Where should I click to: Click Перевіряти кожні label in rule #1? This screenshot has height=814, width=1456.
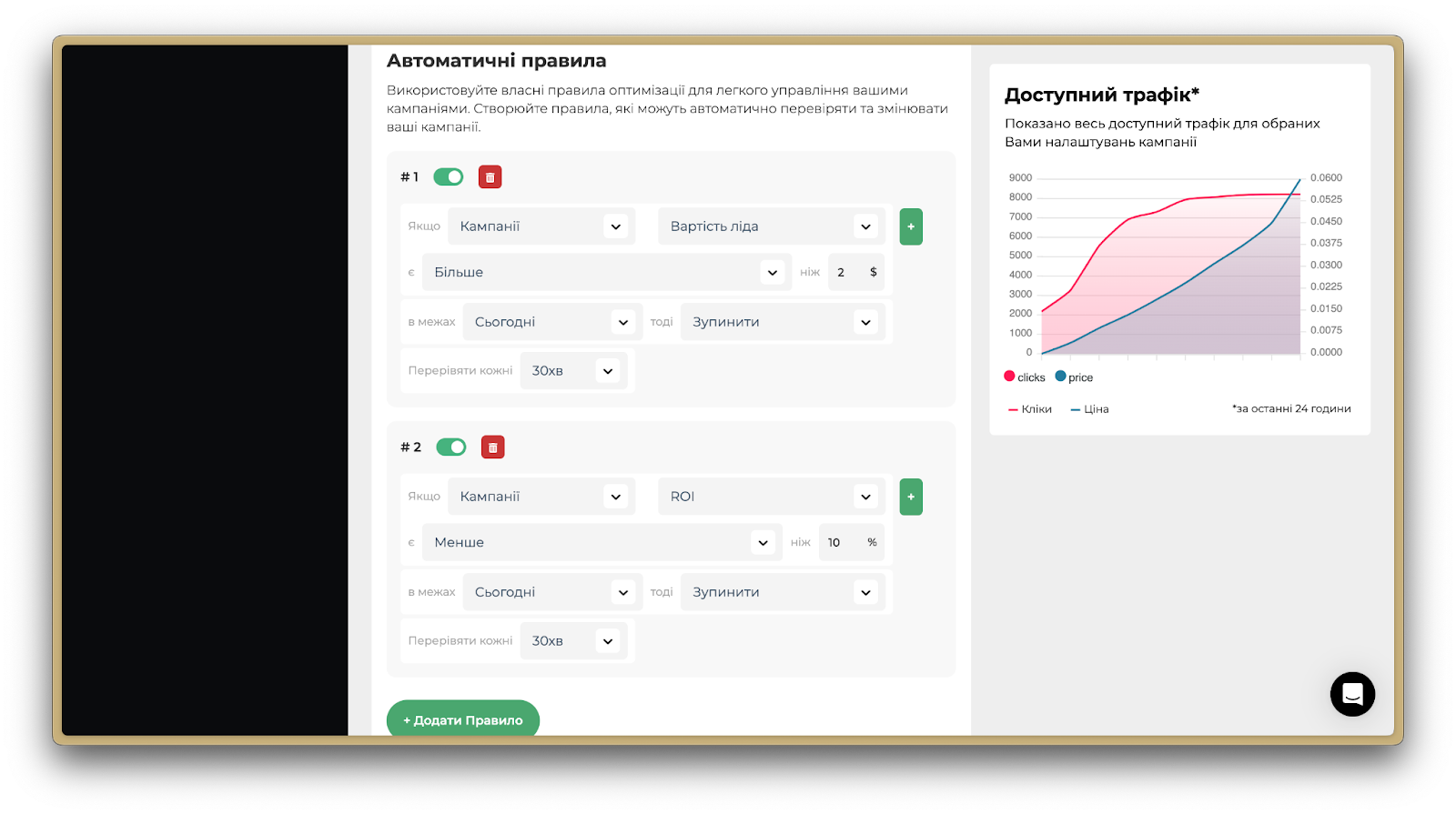pos(460,371)
